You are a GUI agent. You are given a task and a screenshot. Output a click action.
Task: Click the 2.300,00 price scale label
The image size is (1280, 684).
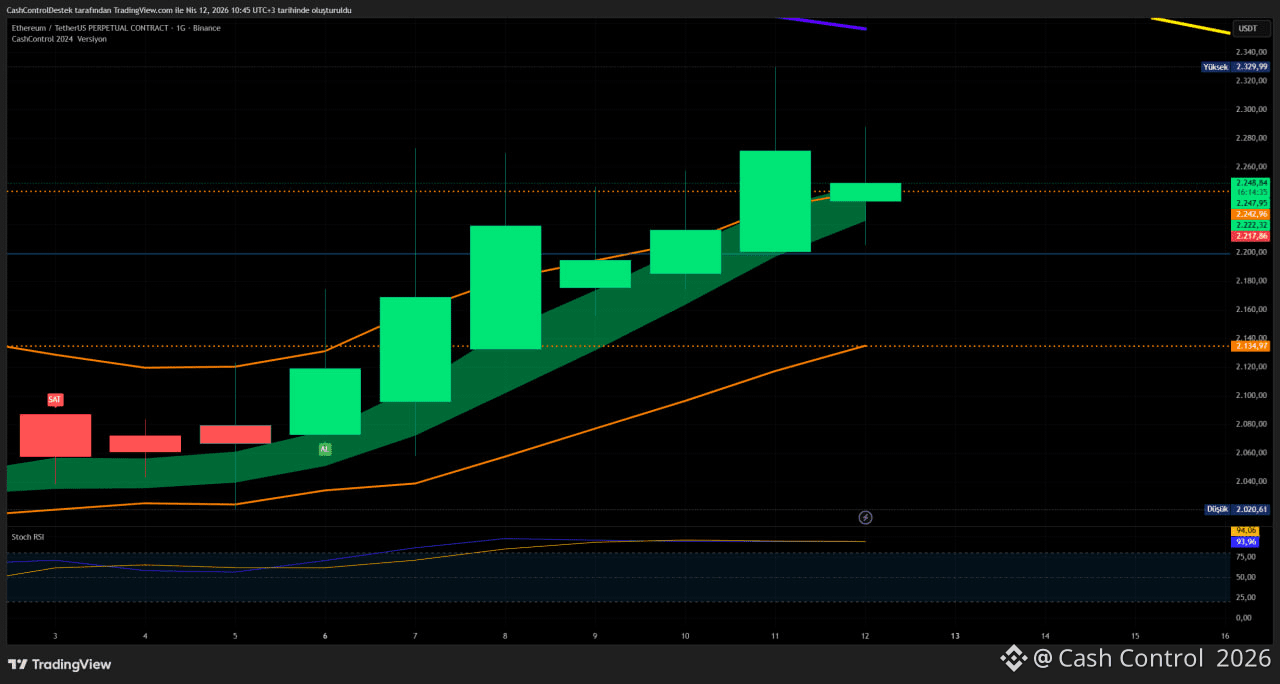click(x=1251, y=109)
